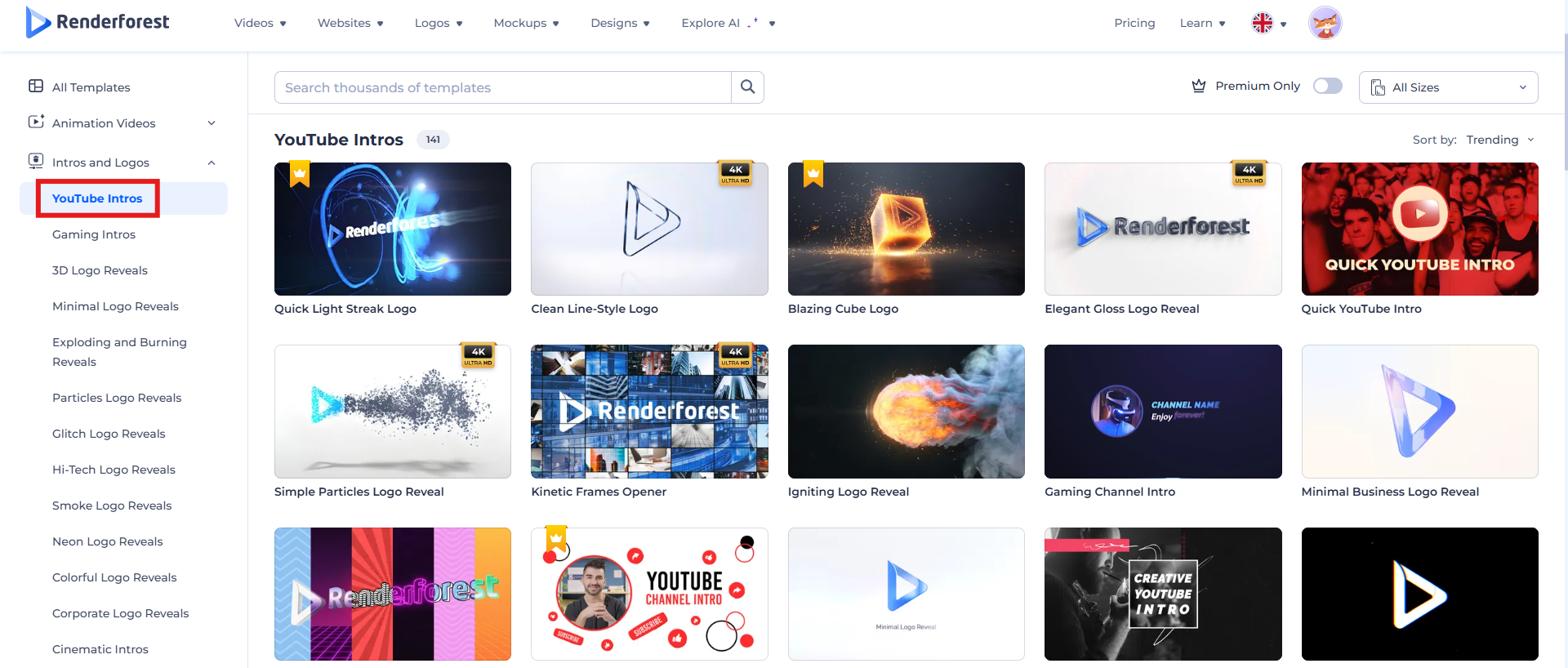Open the All Sizes dropdown
1568x668 pixels.
tap(1448, 87)
